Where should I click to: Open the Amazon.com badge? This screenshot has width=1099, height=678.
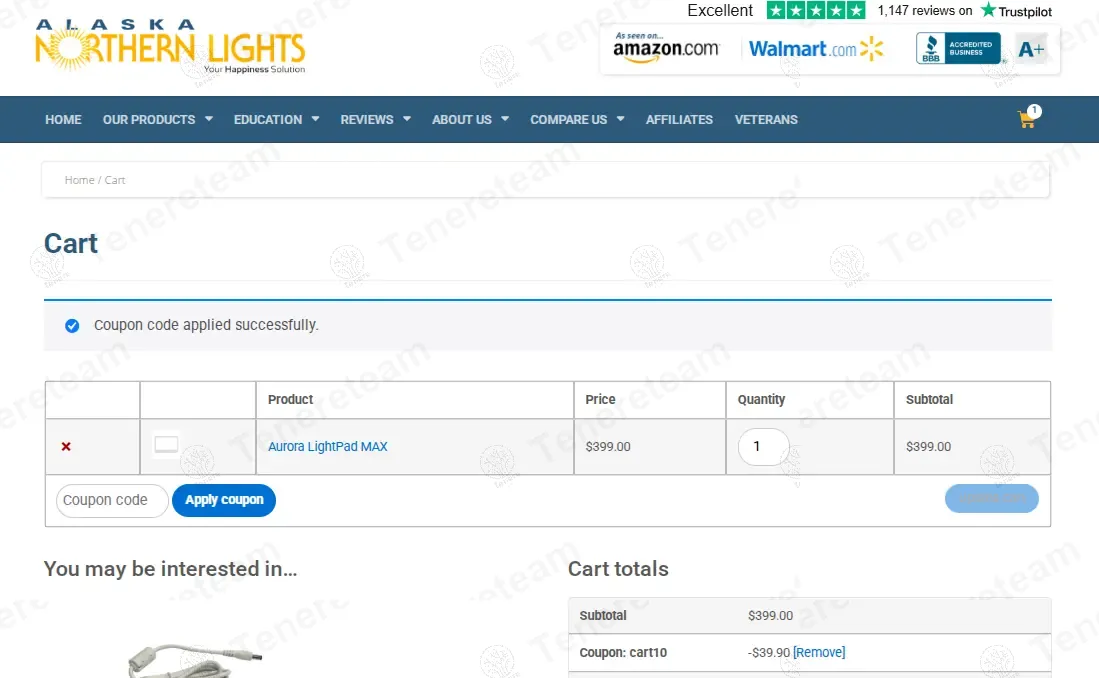[x=666, y=48]
